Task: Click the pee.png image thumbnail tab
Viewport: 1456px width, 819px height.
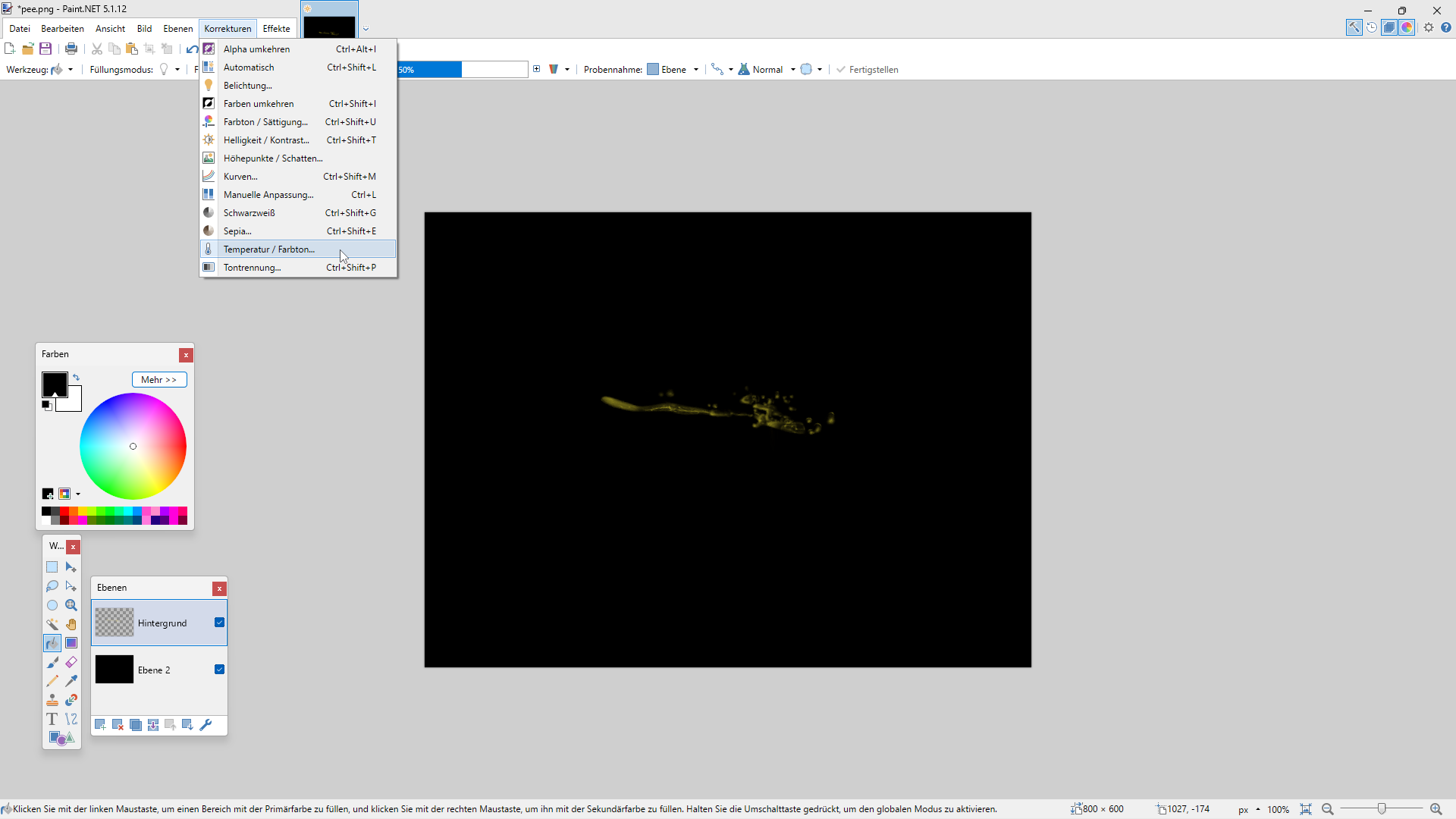Action: click(329, 20)
